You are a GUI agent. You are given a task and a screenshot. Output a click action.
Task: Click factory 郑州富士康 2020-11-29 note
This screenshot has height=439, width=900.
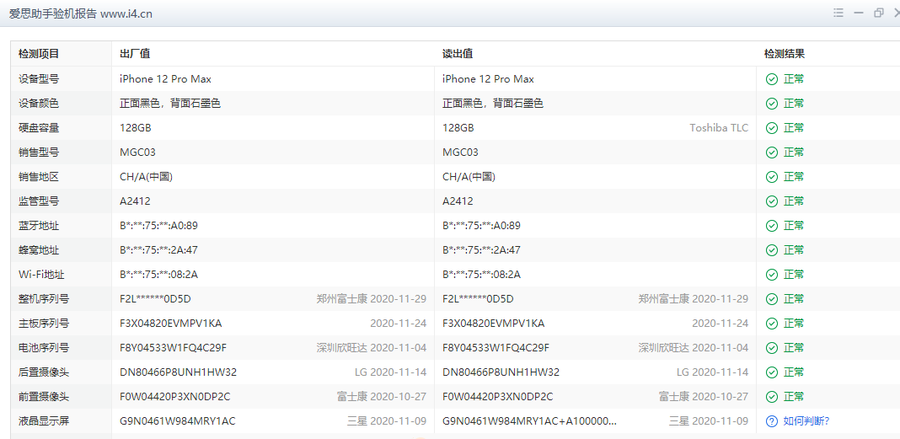pos(371,299)
